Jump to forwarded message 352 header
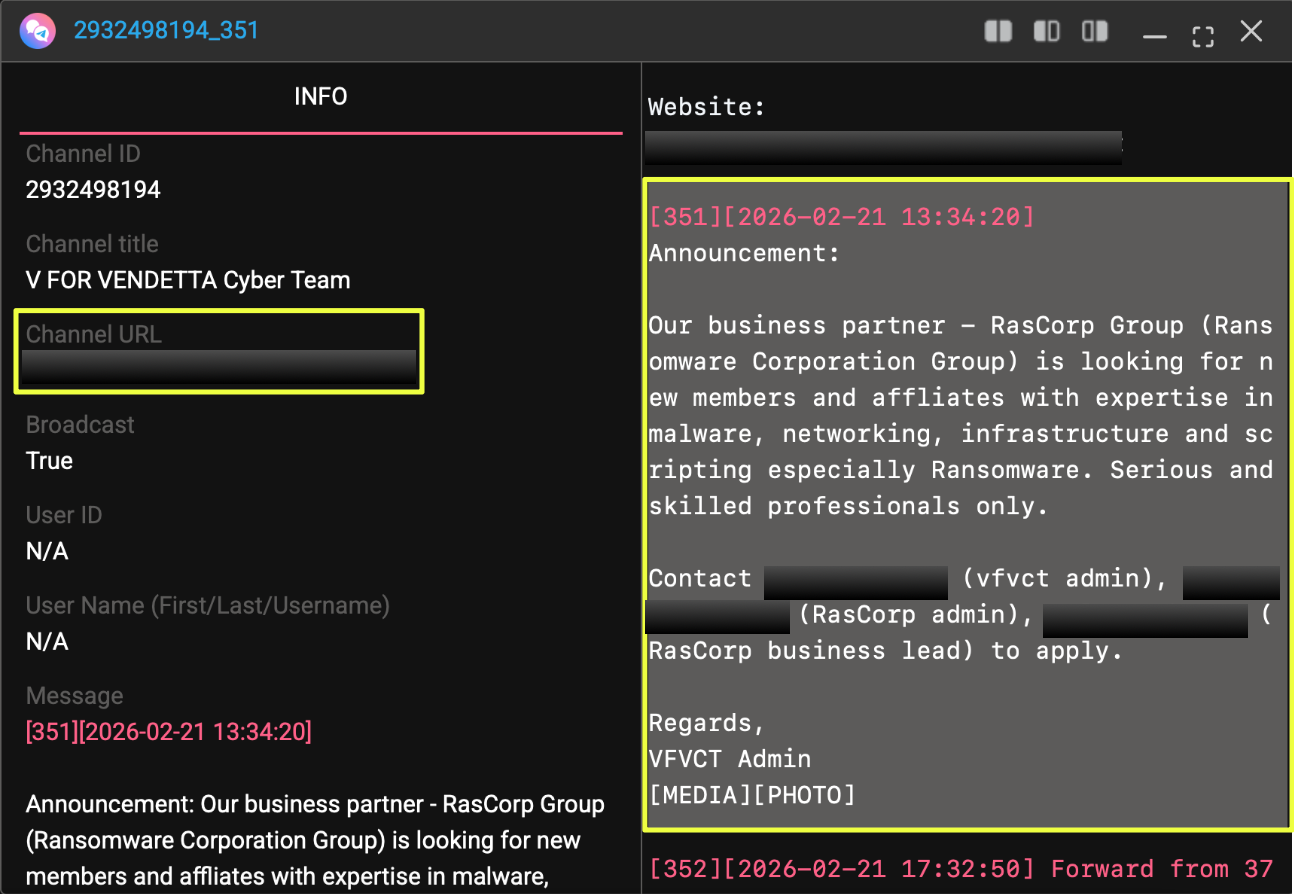The height and width of the screenshot is (894, 1294). click(x=960, y=868)
